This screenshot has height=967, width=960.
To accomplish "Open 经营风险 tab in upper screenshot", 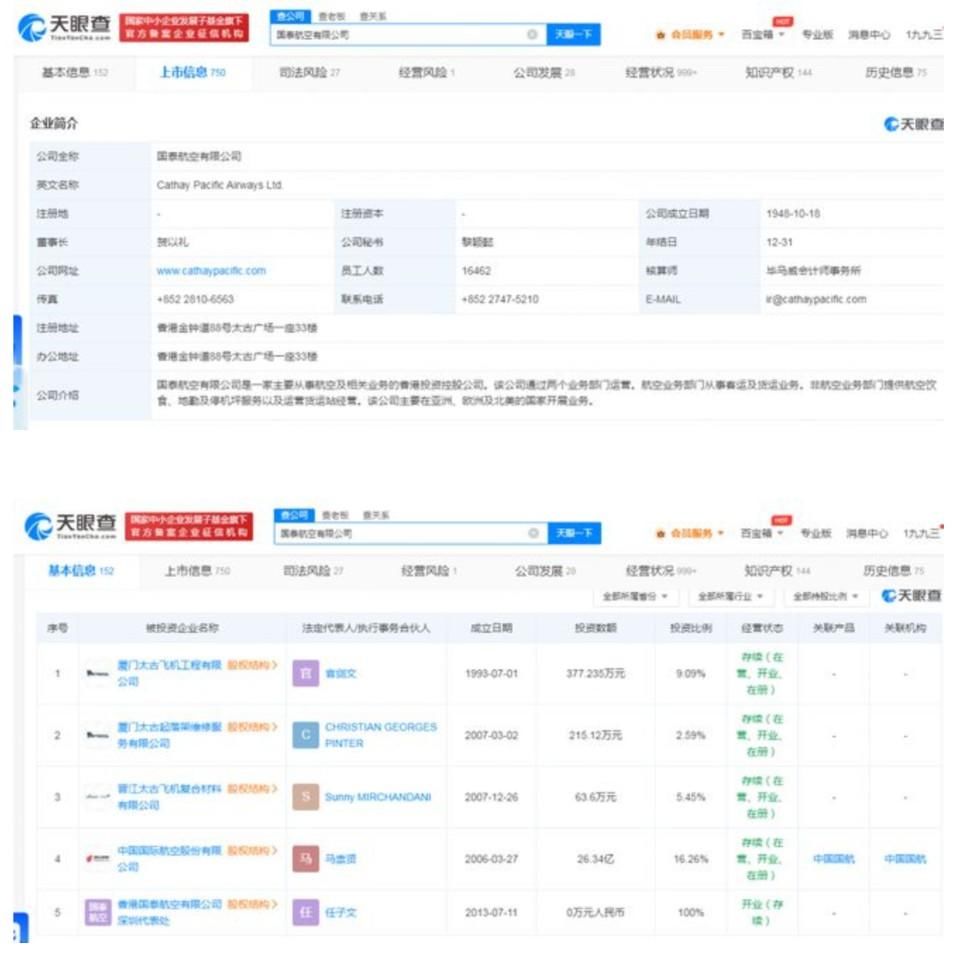I will 427,73.
